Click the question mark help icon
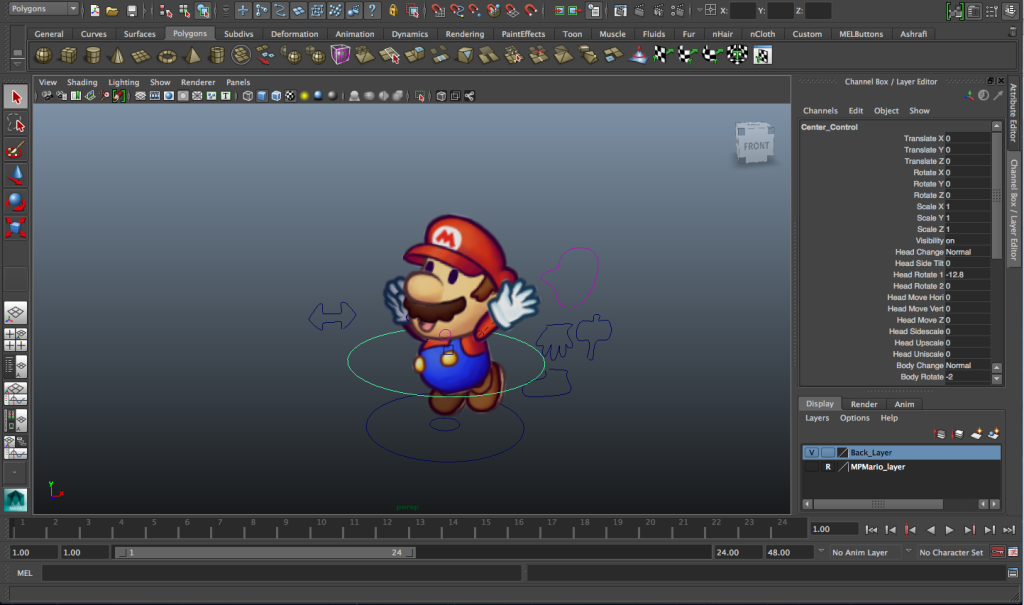The width and height of the screenshot is (1024, 605). (x=372, y=10)
